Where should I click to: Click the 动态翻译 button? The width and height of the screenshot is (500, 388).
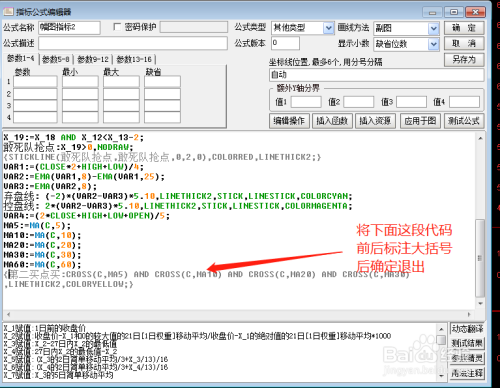point(467,329)
